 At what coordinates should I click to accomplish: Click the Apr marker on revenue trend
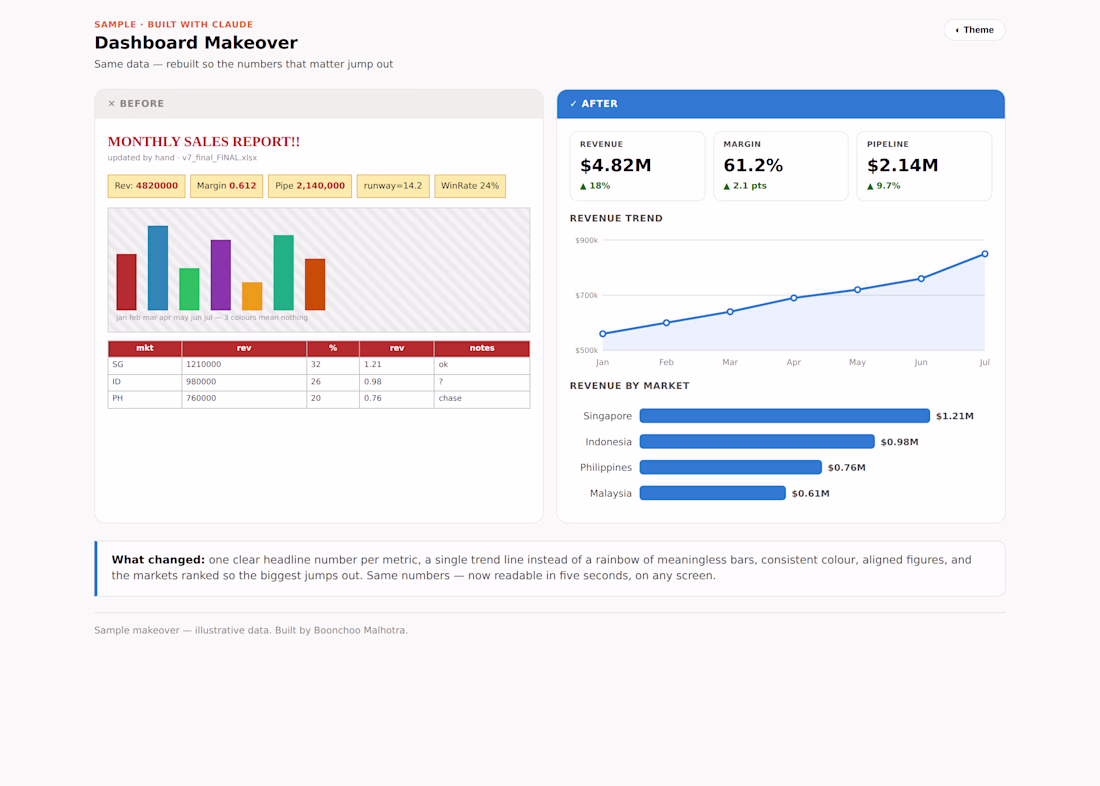[793, 298]
